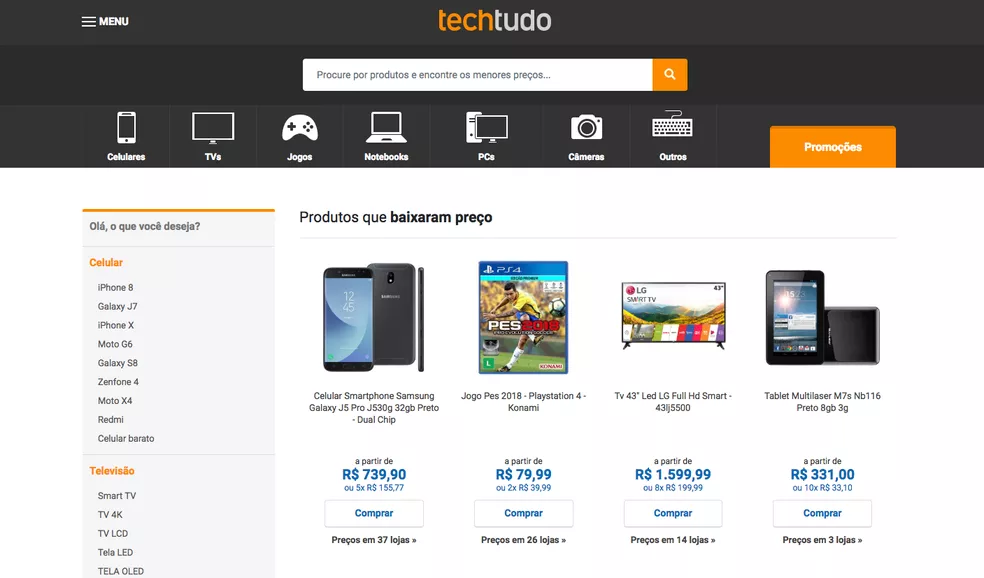Select the Celulares phone icon
Screen dimensions: 984x578
(126, 128)
